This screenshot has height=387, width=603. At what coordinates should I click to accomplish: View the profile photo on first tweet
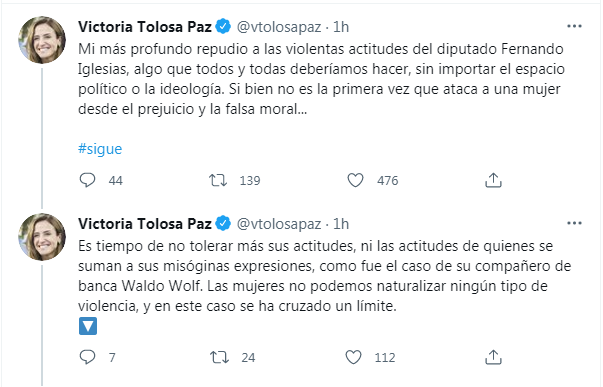[42, 40]
